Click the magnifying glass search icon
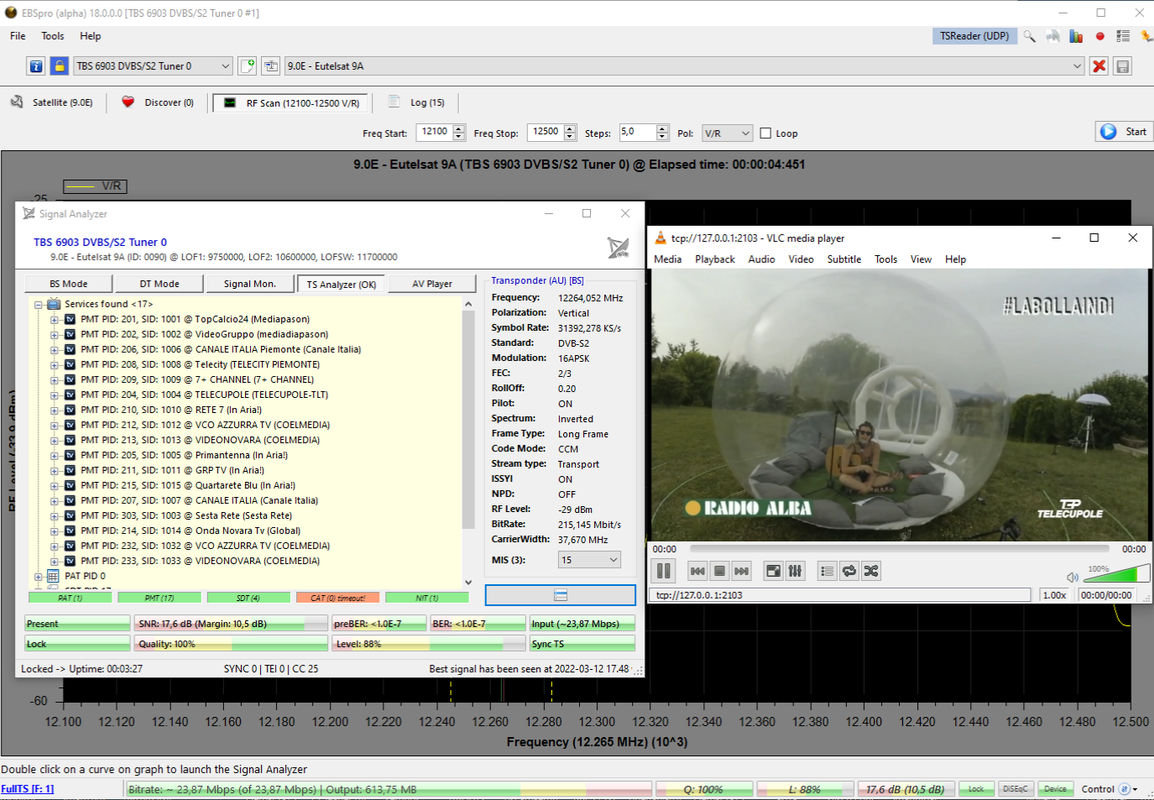The width and height of the screenshot is (1154, 800). (x=1030, y=36)
